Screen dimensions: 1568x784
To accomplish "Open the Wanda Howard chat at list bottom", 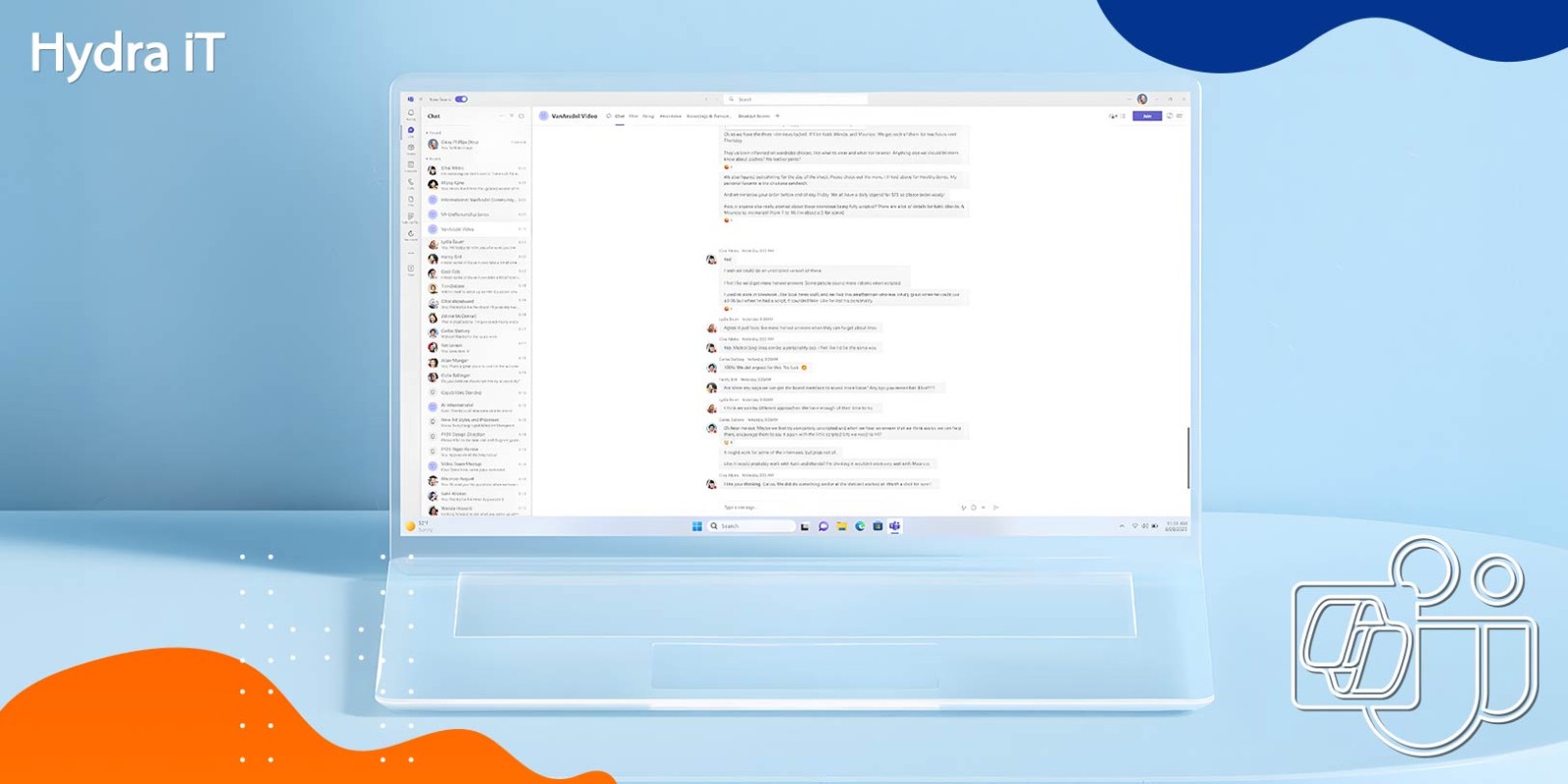I will (x=477, y=511).
